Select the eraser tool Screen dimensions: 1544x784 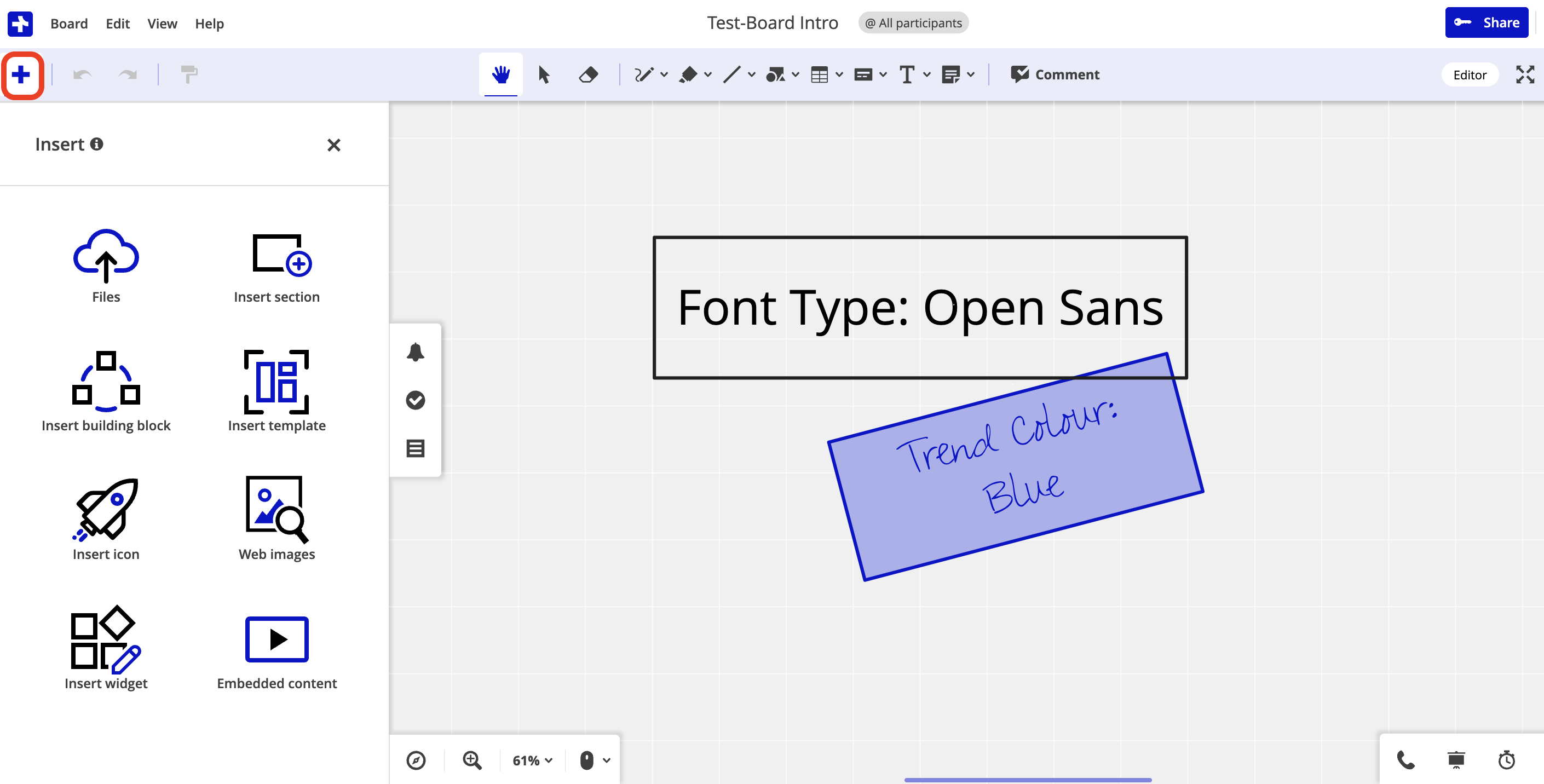[588, 75]
